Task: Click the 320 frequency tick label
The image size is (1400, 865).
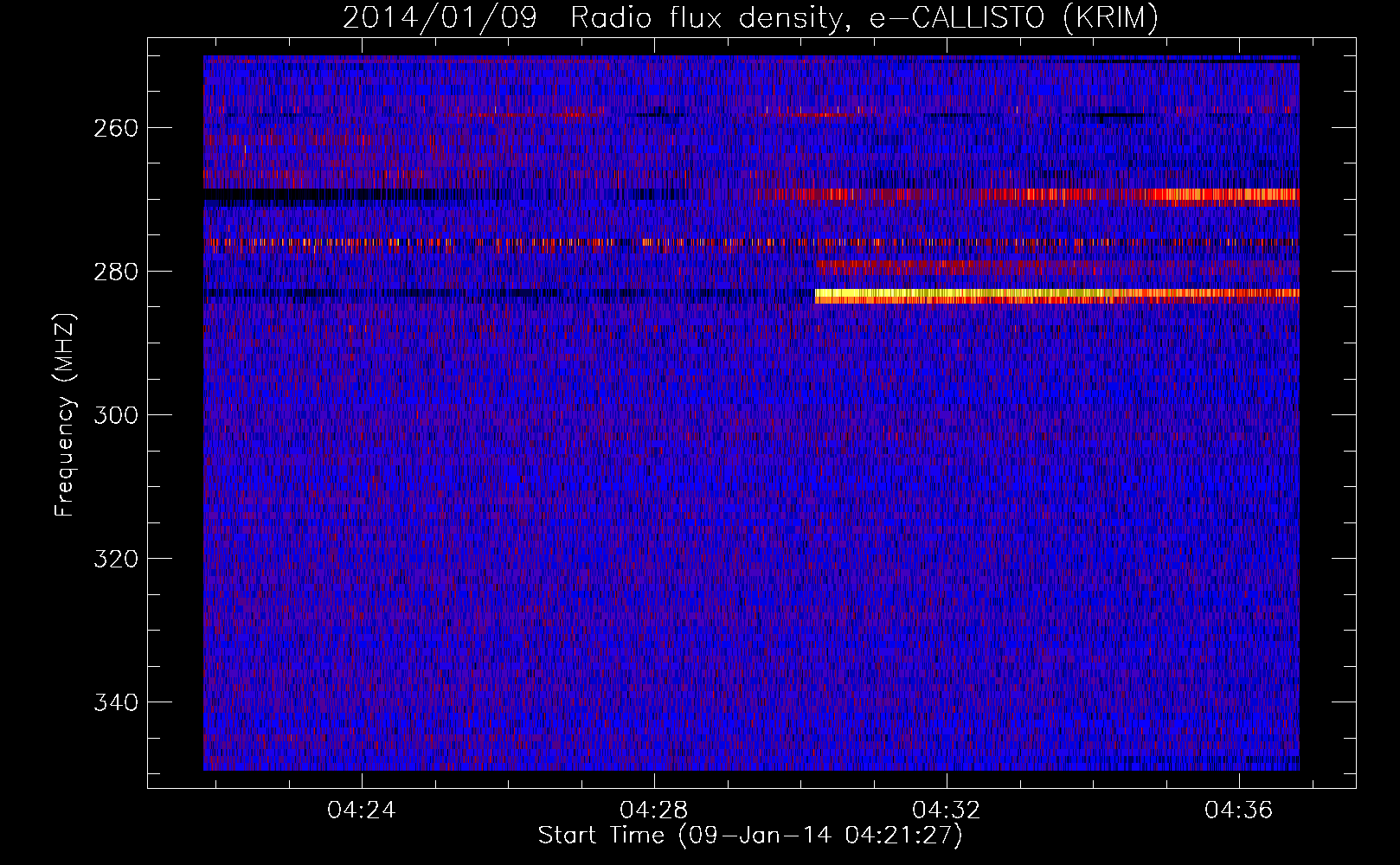Action: [115, 559]
